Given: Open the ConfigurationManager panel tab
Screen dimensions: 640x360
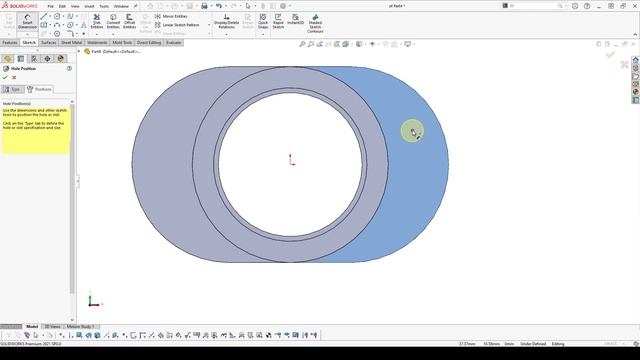Looking at the screenshot, I should click(34, 59).
